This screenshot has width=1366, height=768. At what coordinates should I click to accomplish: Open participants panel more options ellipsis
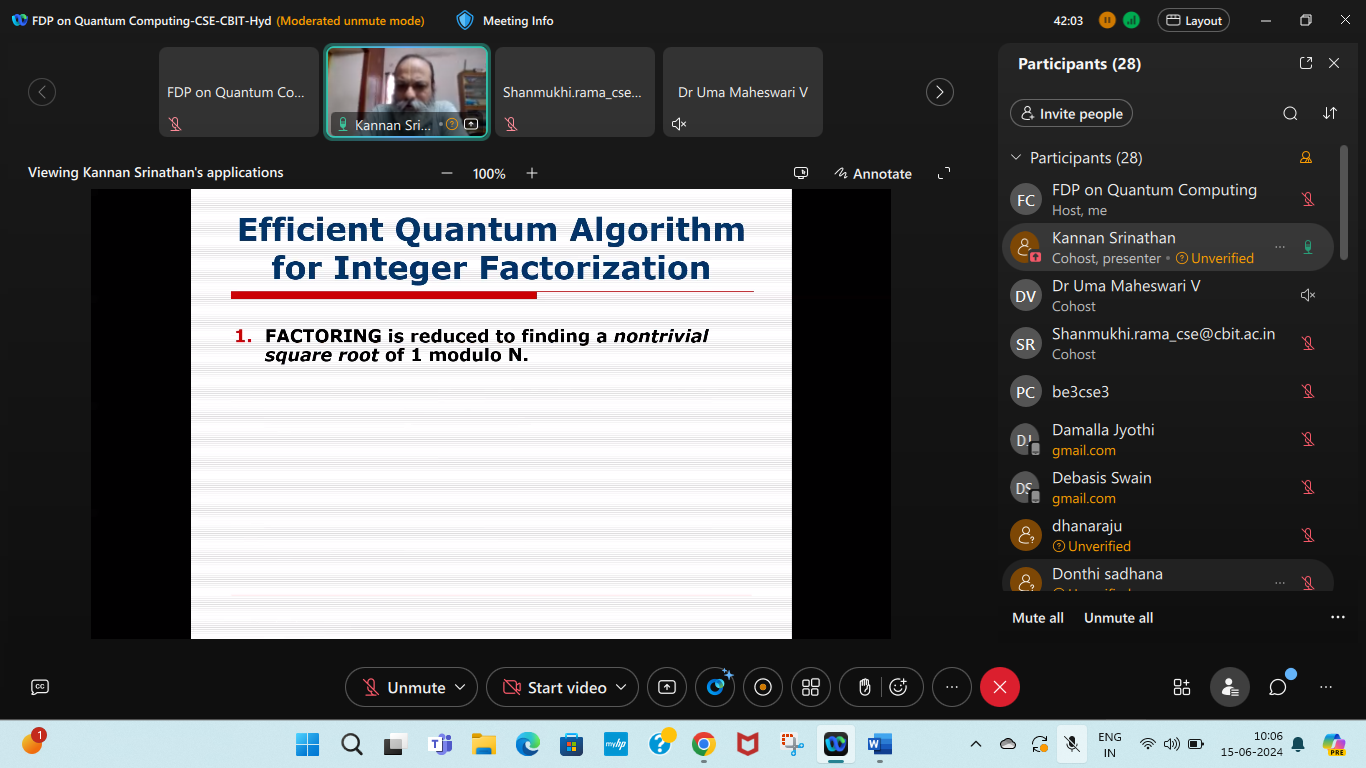pos(1338,618)
